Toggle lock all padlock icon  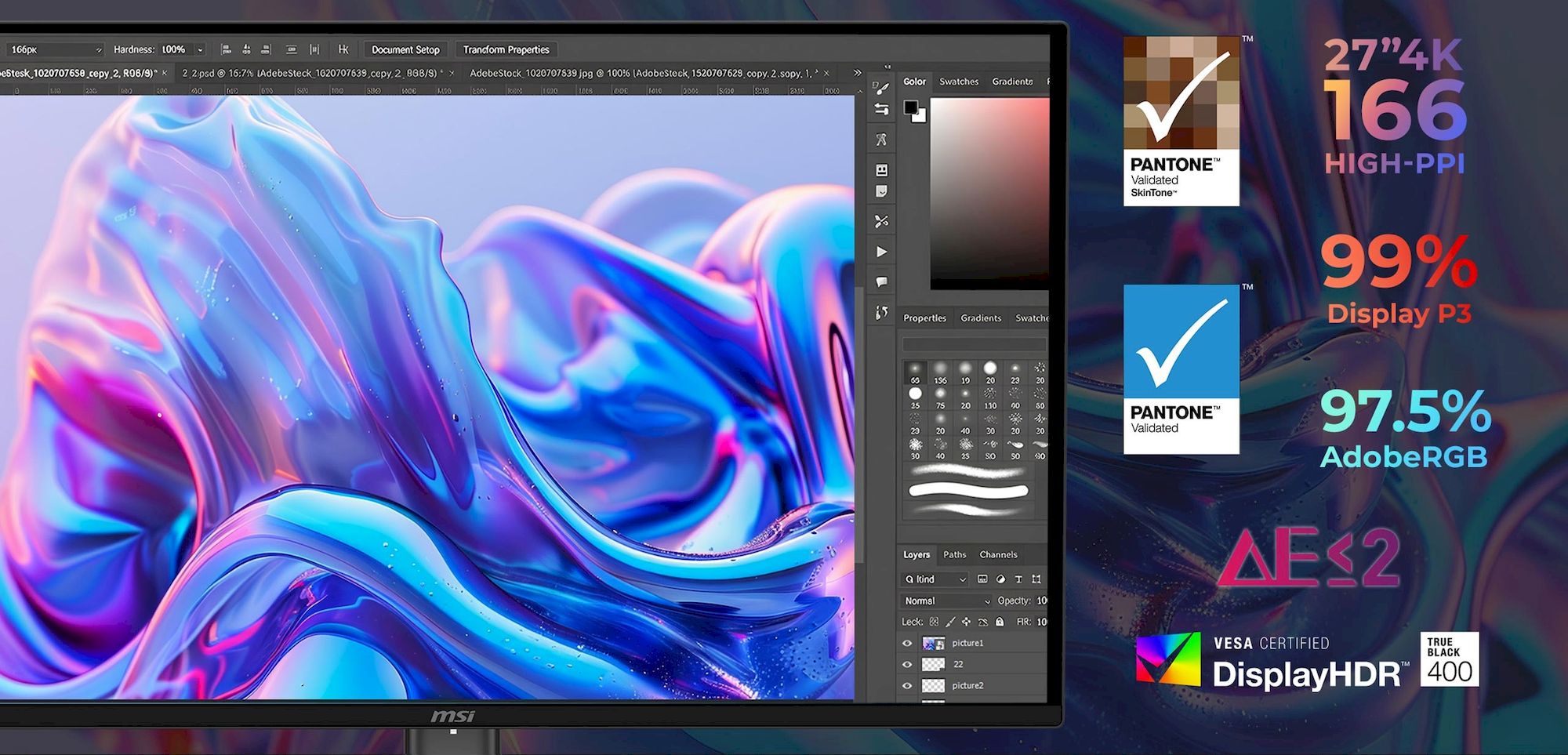click(x=1000, y=622)
